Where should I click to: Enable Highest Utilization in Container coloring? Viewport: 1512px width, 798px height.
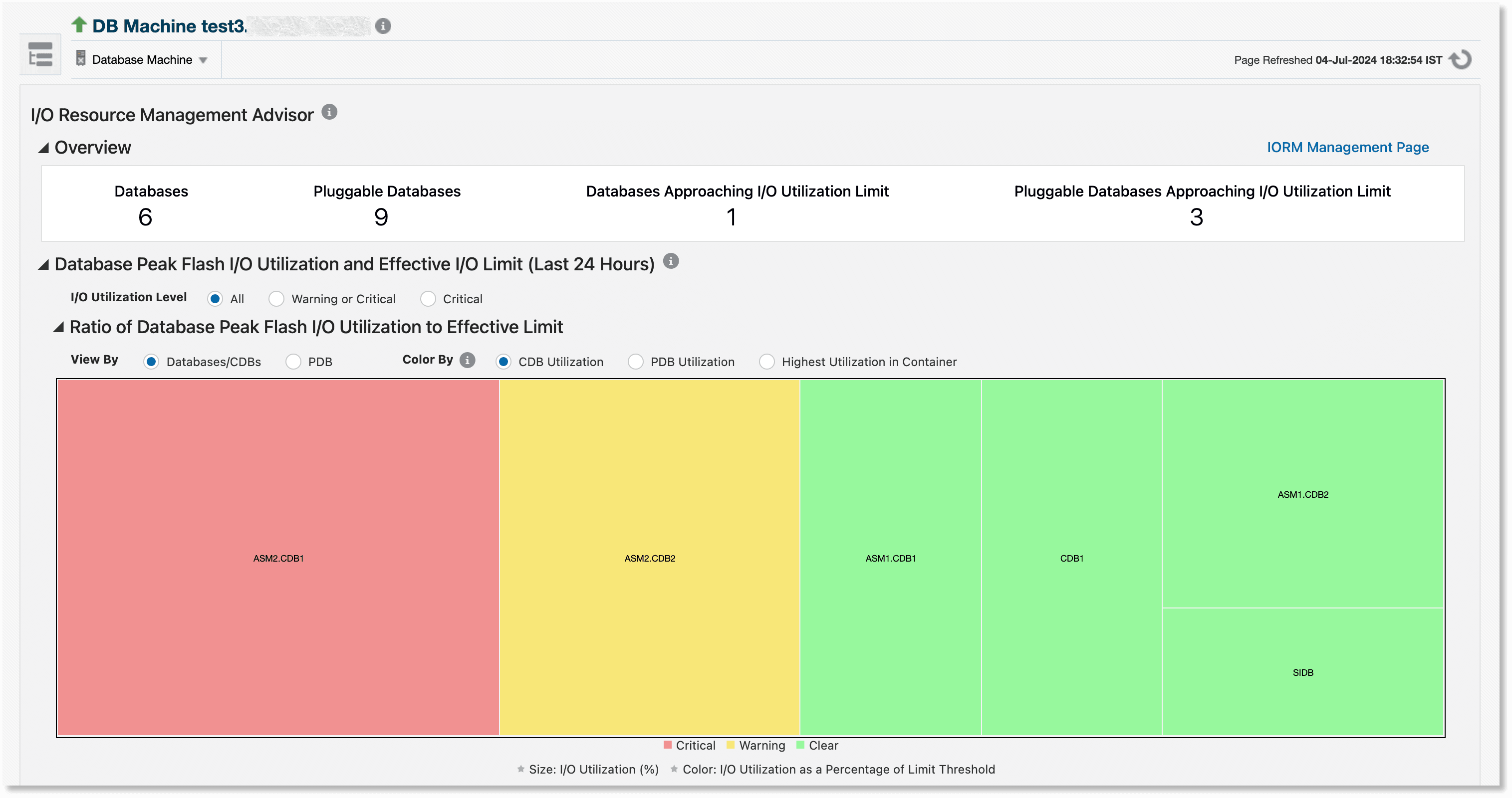coord(767,362)
